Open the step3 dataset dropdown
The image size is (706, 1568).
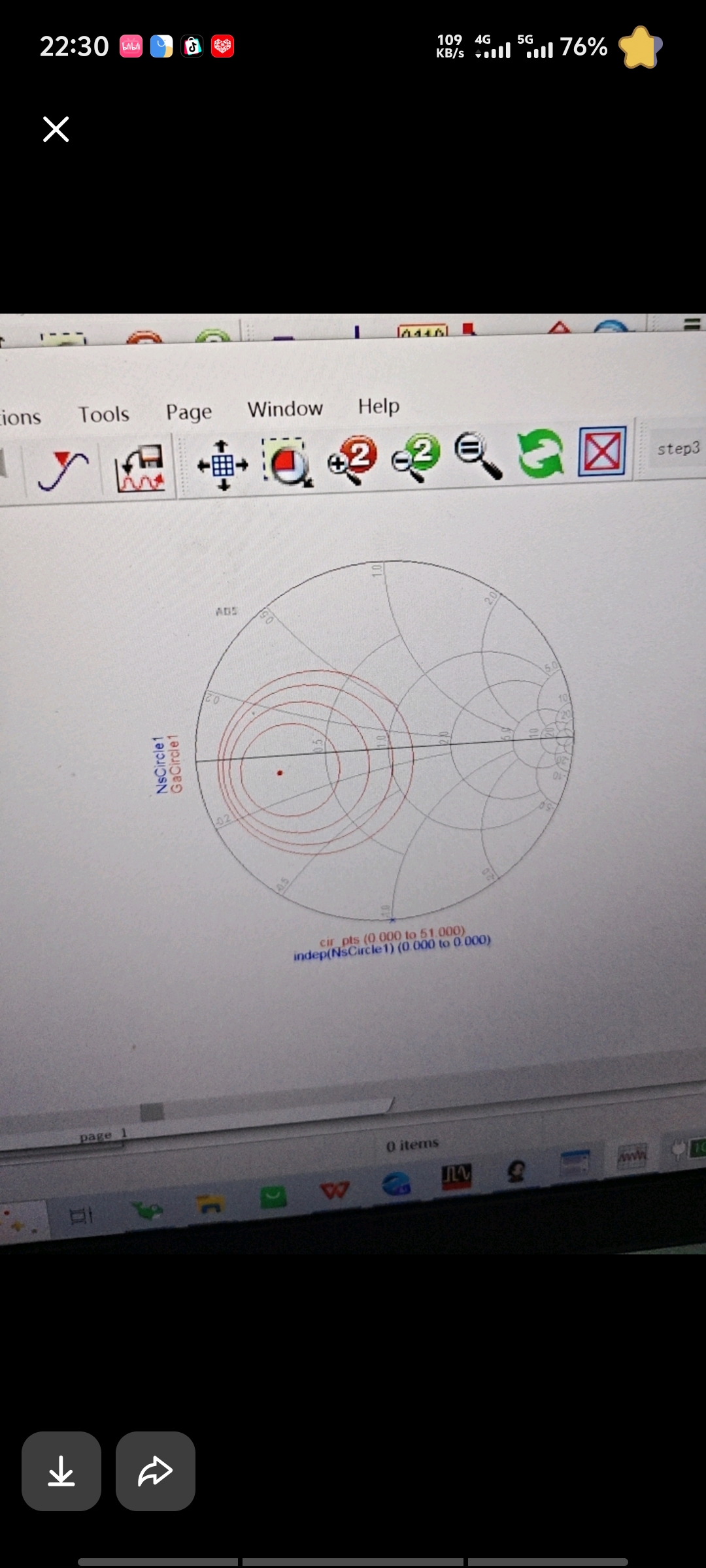pyautogui.click(x=677, y=448)
